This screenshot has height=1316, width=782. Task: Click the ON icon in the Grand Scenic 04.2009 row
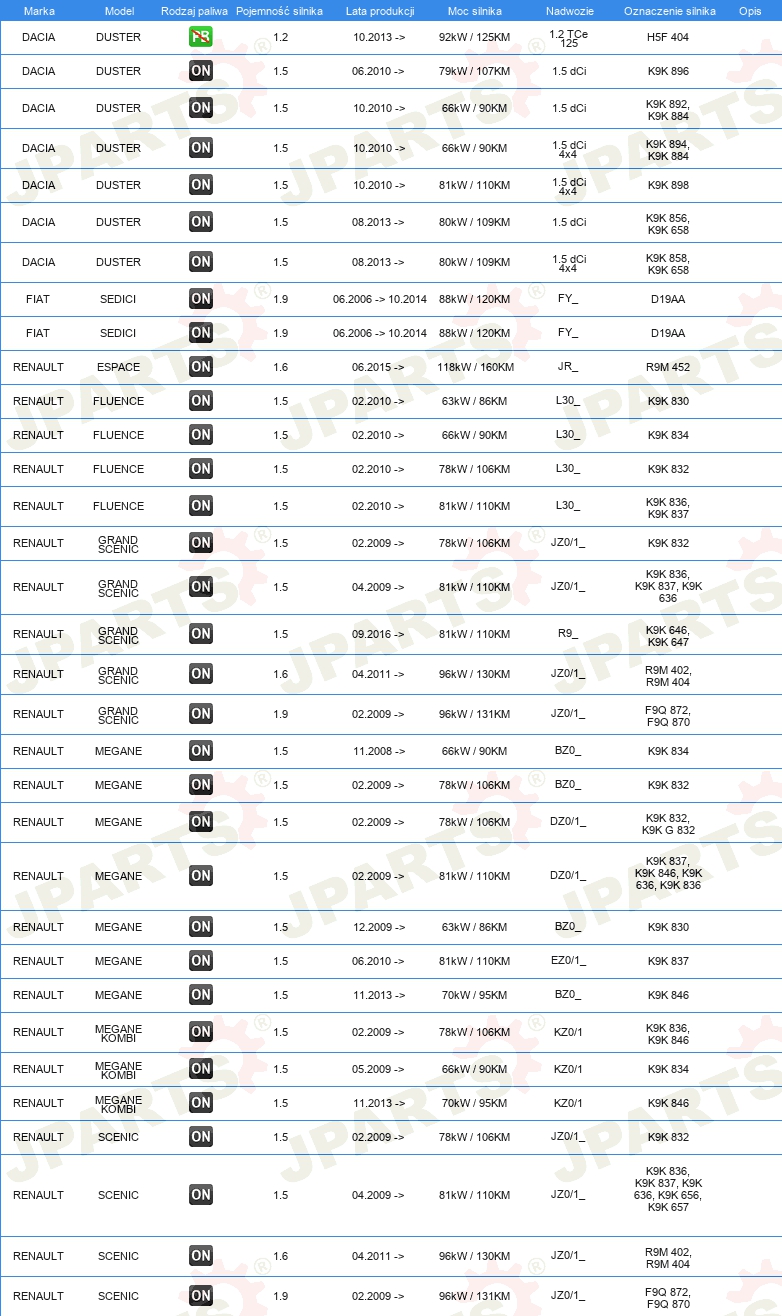pyautogui.click(x=201, y=587)
